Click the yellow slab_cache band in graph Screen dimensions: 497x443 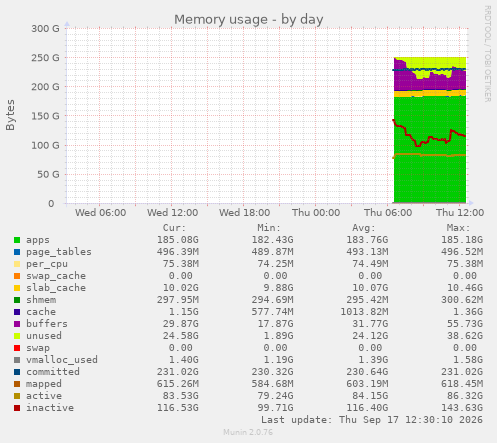click(430, 94)
